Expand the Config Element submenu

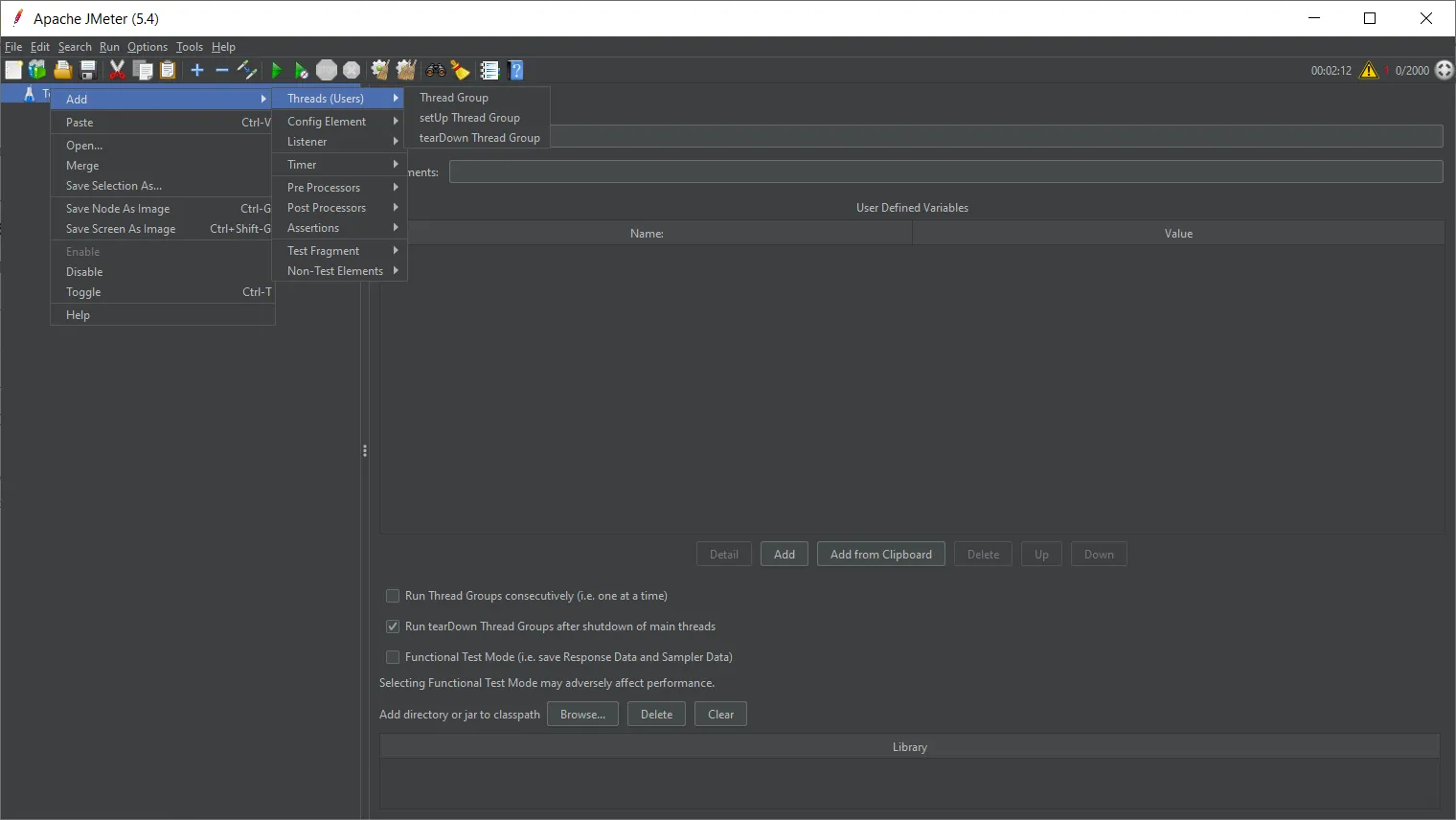point(340,122)
